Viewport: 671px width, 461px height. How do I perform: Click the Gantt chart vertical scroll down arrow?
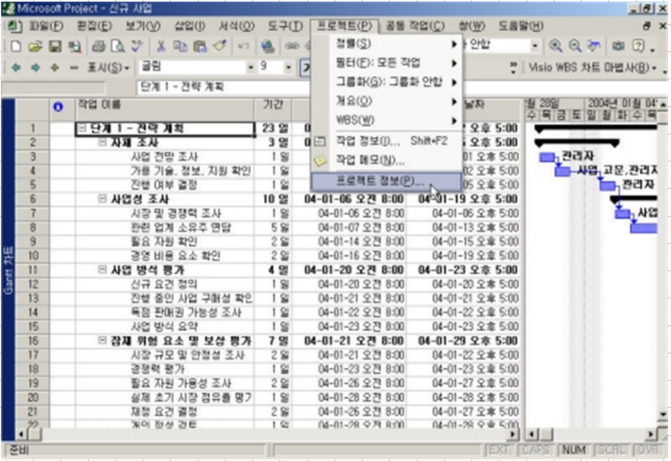[x=662, y=415]
